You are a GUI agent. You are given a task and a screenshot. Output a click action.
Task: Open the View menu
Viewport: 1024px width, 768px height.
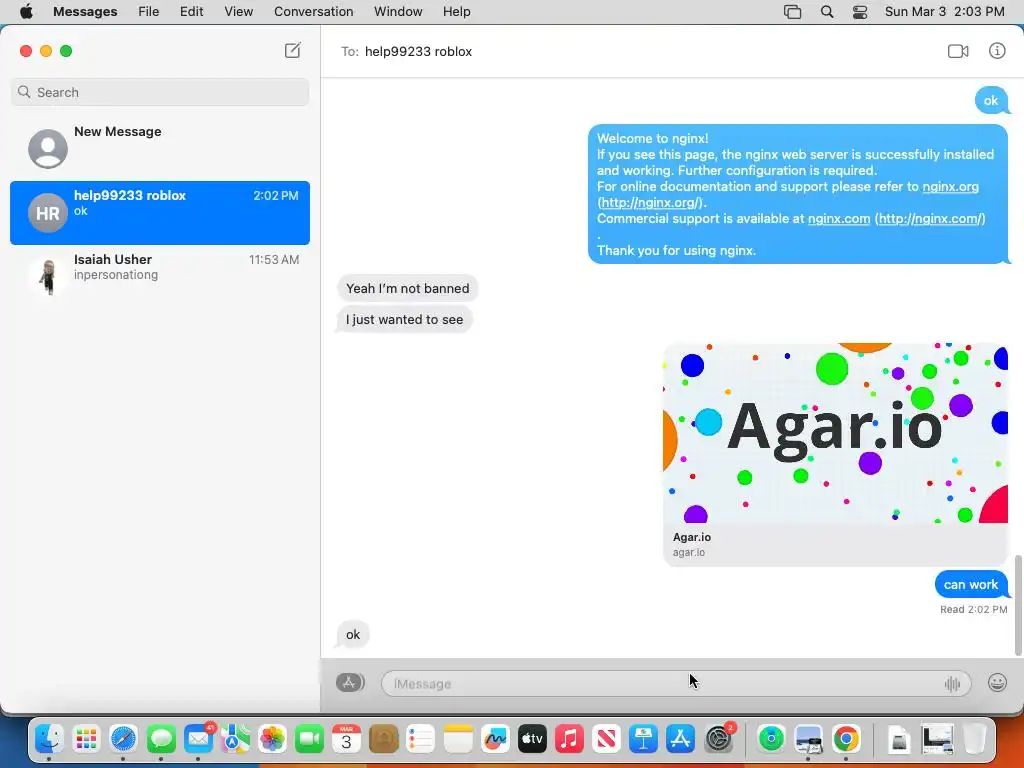pyautogui.click(x=238, y=12)
